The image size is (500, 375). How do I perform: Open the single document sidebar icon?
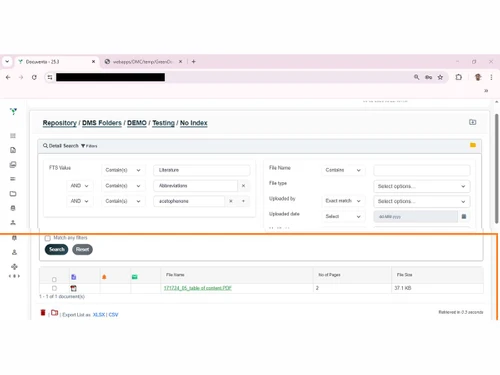click(x=13, y=150)
